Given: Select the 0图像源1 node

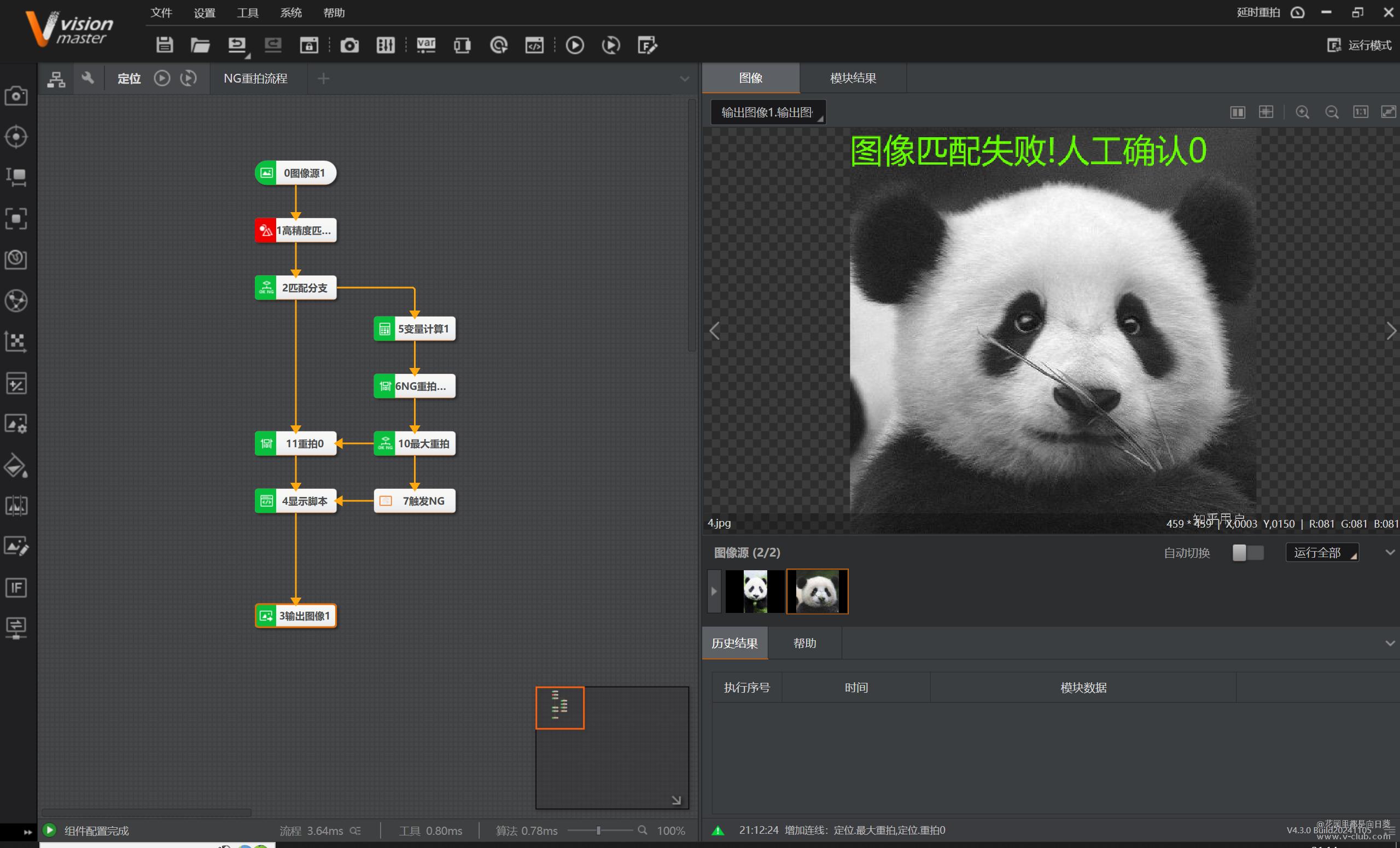Looking at the screenshot, I should click(295, 173).
